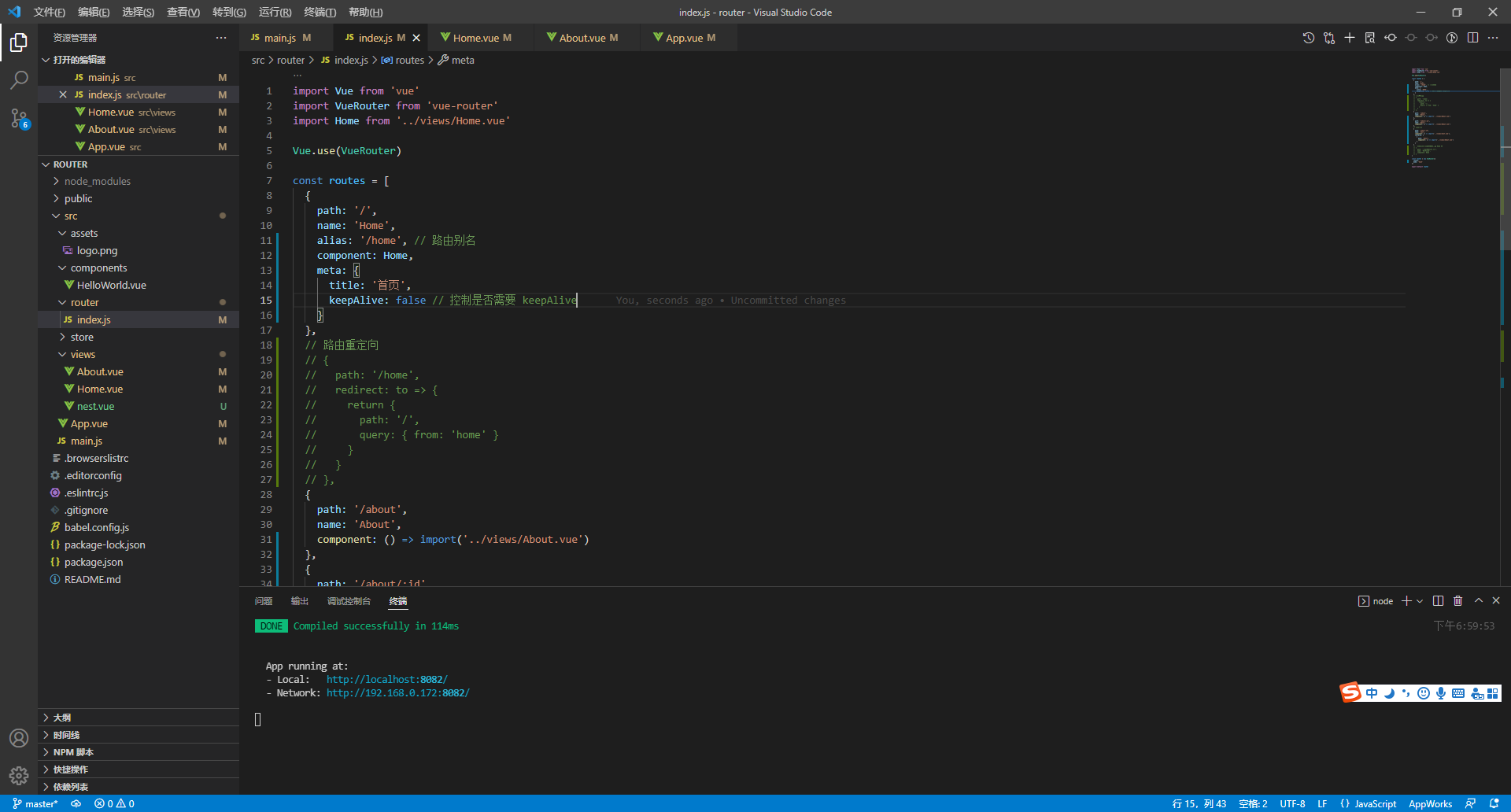Screen dimensions: 1511x812
Task: Open the Manage settings gear icon
Action: point(19,776)
